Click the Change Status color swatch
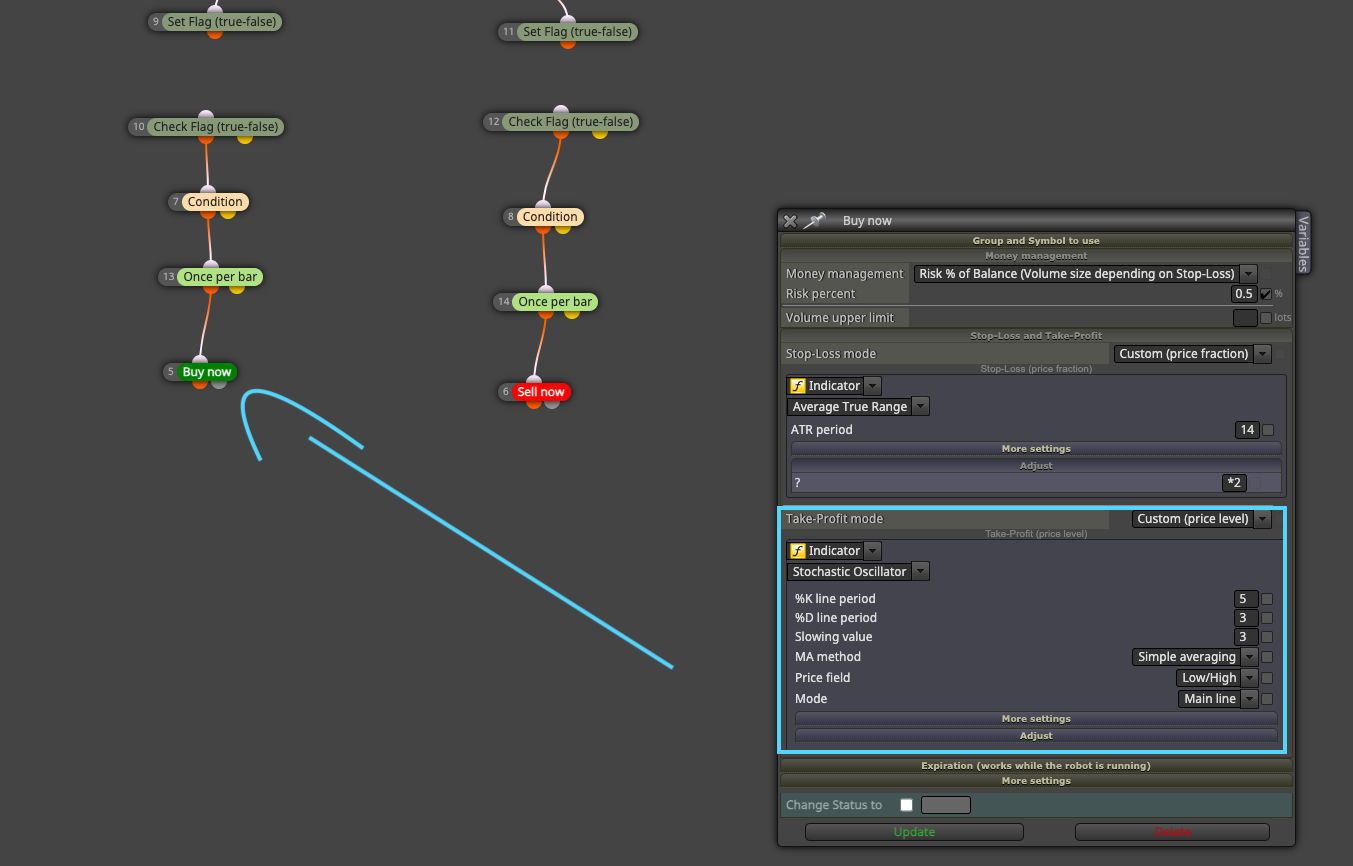The image size is (1353, 866). [946, 805]
